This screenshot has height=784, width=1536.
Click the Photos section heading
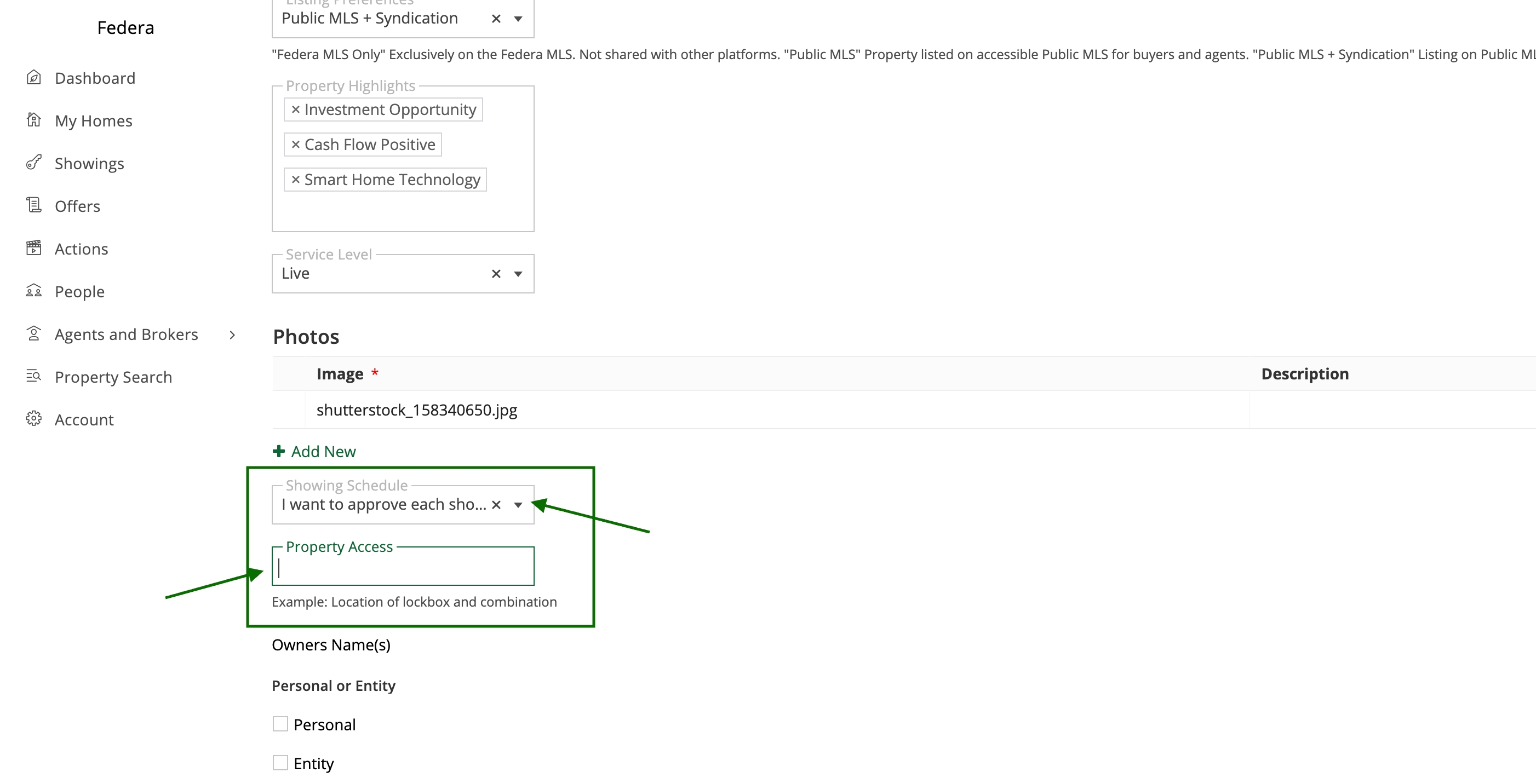coord(306,337)
